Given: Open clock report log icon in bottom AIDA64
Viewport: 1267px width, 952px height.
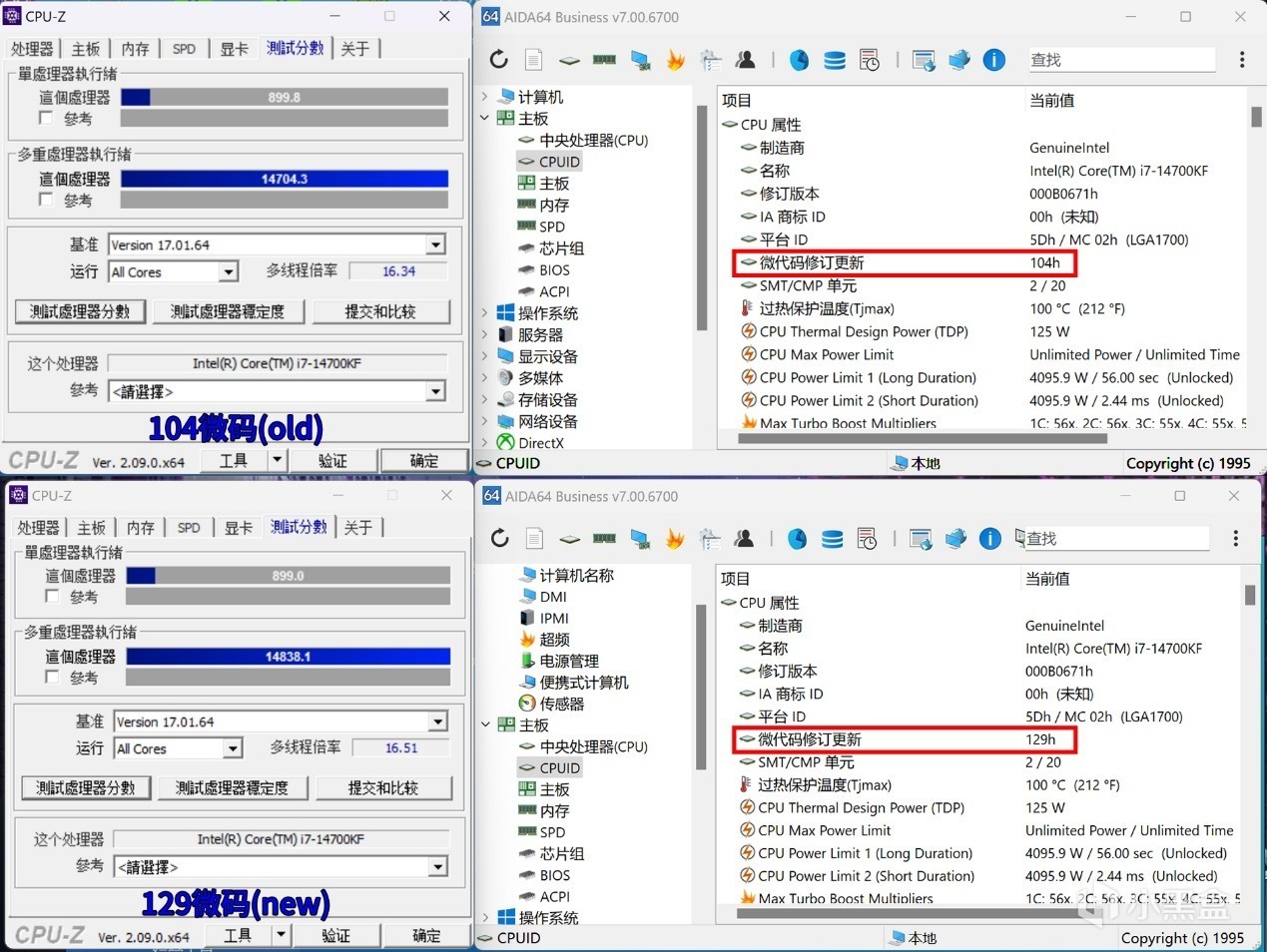Looking at the screenshot, I should click(867, 539).
